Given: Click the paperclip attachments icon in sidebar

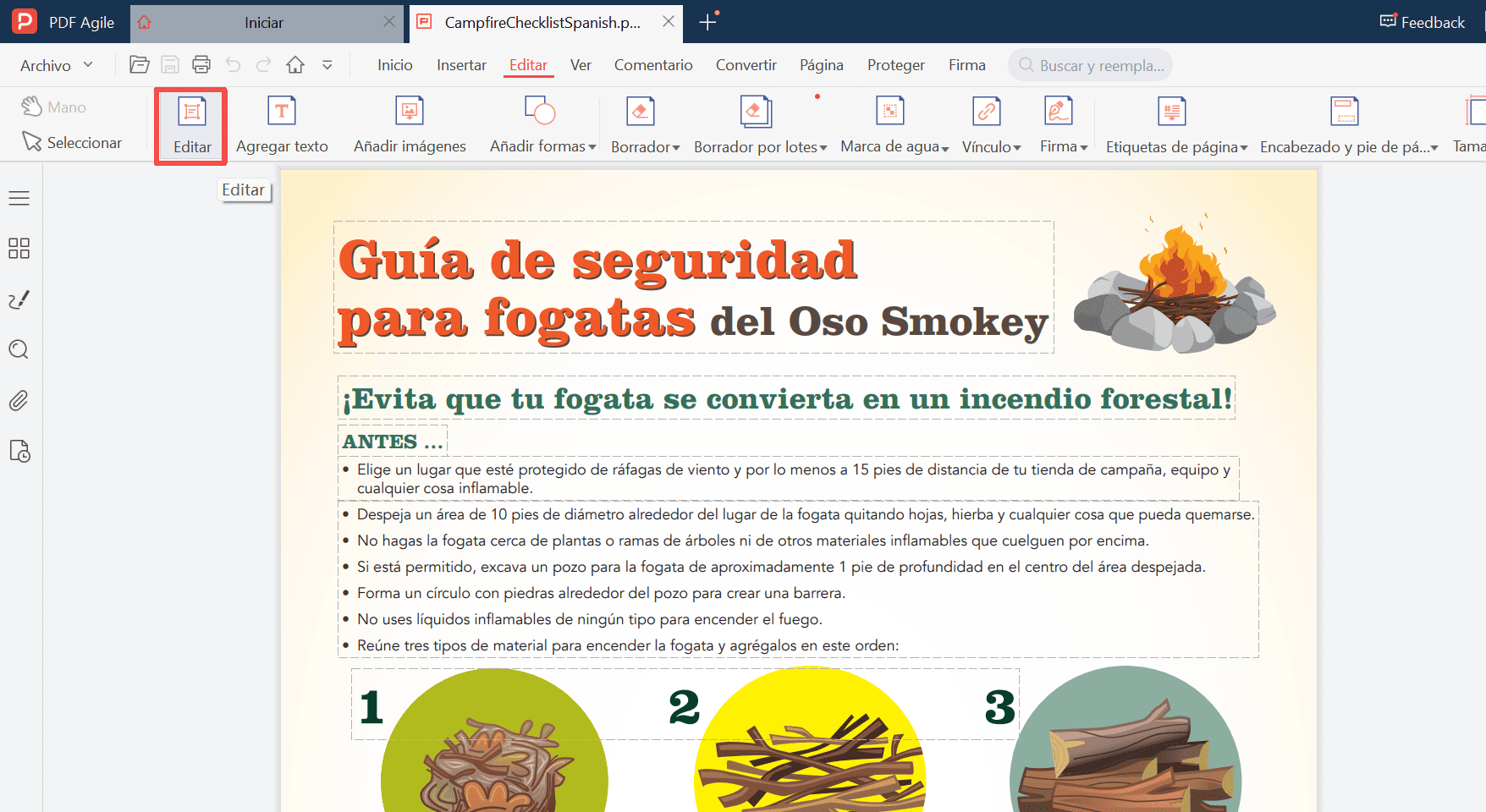Looking at the screenshot, I should 19,400.
